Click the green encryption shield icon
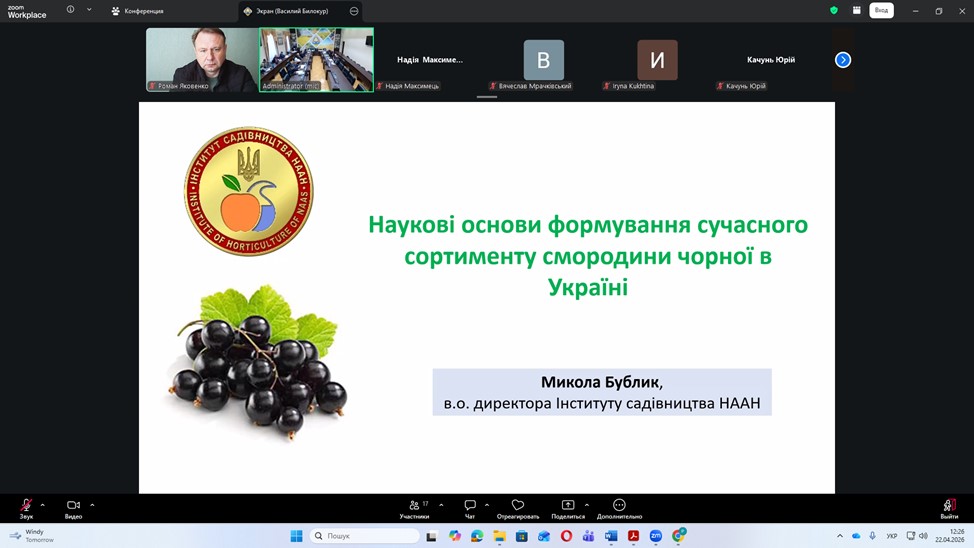Image resolution: width=974 pixels, height=548 pixels. [833, 10]
